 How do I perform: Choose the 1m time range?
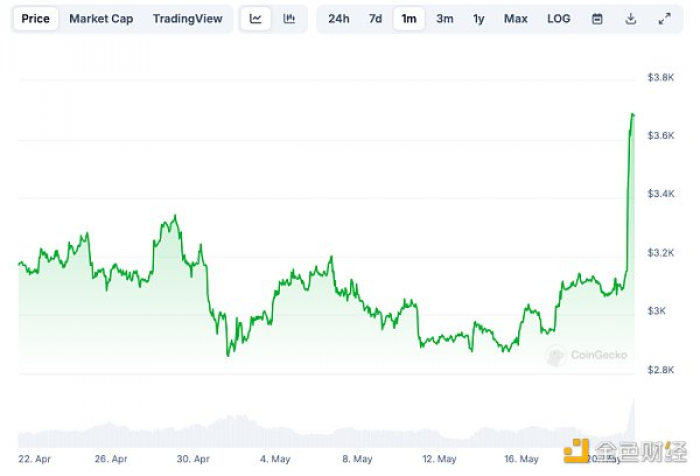409,19
